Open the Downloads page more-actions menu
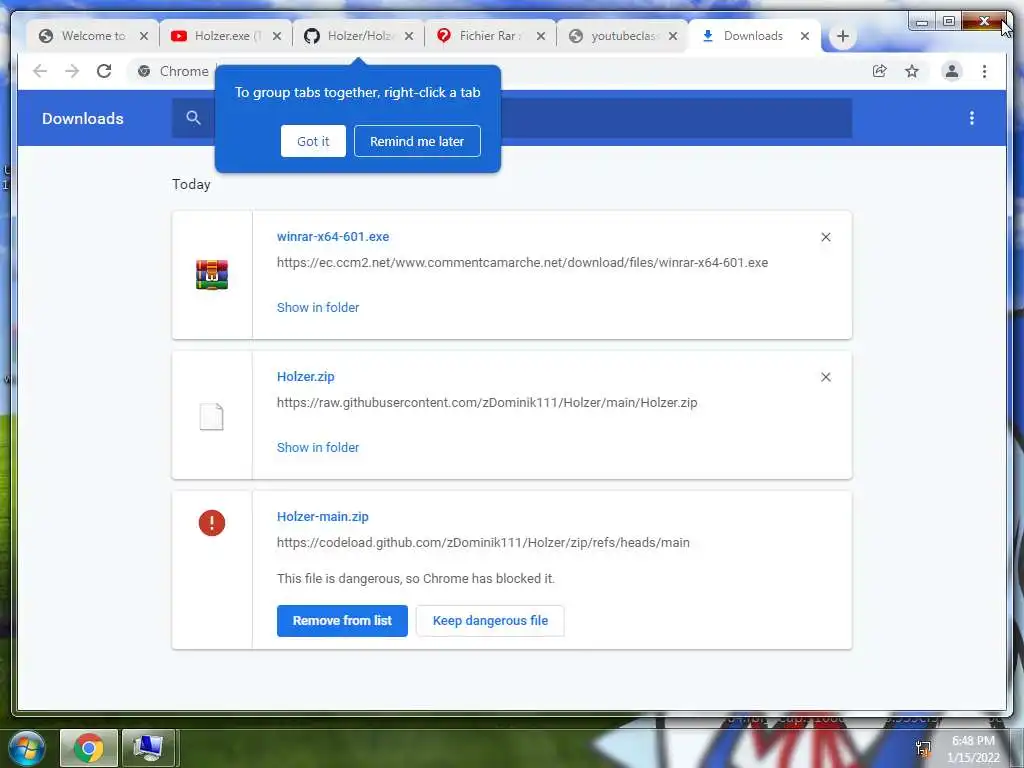This screenshot has height=768, width=1024. click(972, 118)
